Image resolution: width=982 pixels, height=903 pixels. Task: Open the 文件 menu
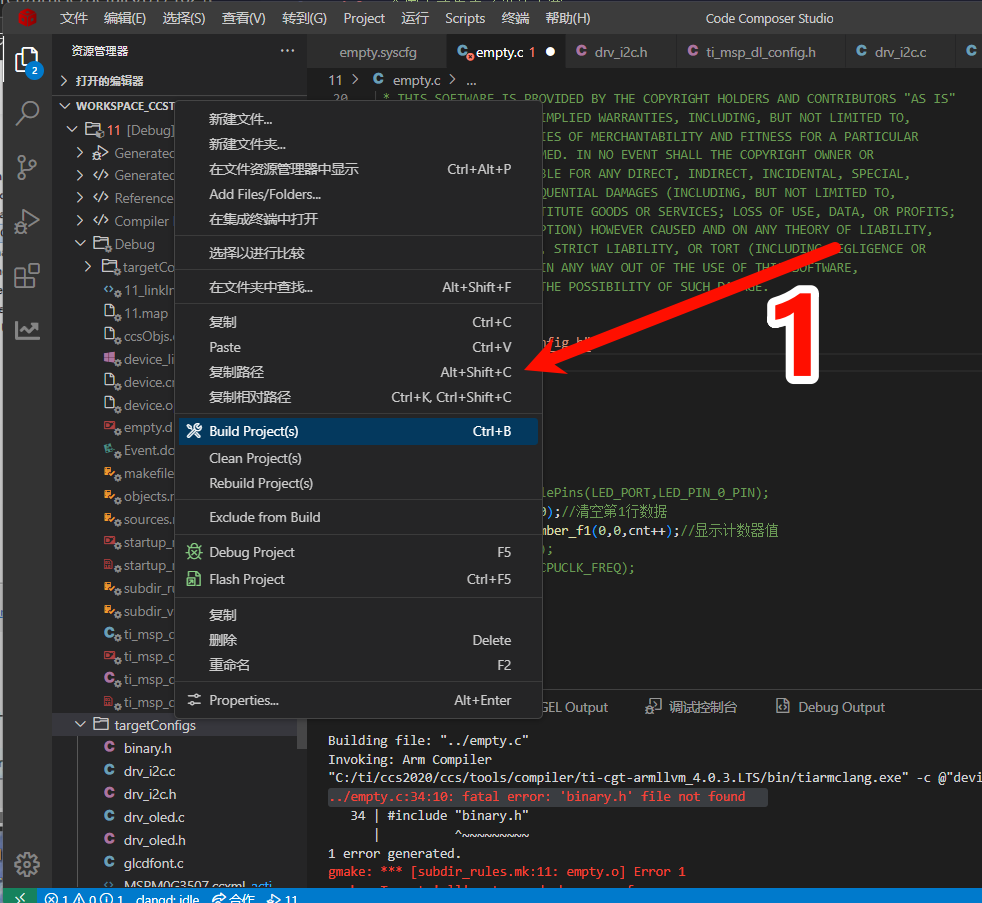point(74,18)
